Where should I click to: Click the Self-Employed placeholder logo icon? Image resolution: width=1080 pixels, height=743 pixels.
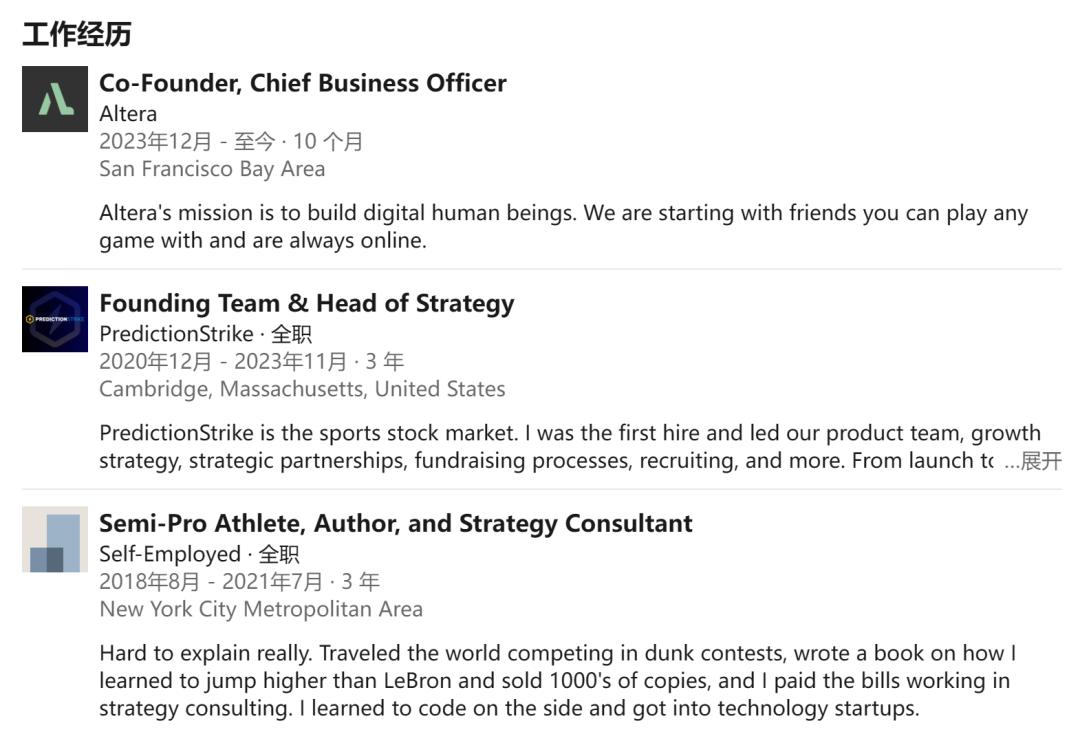pyautogui.click(x=55, y=539)
